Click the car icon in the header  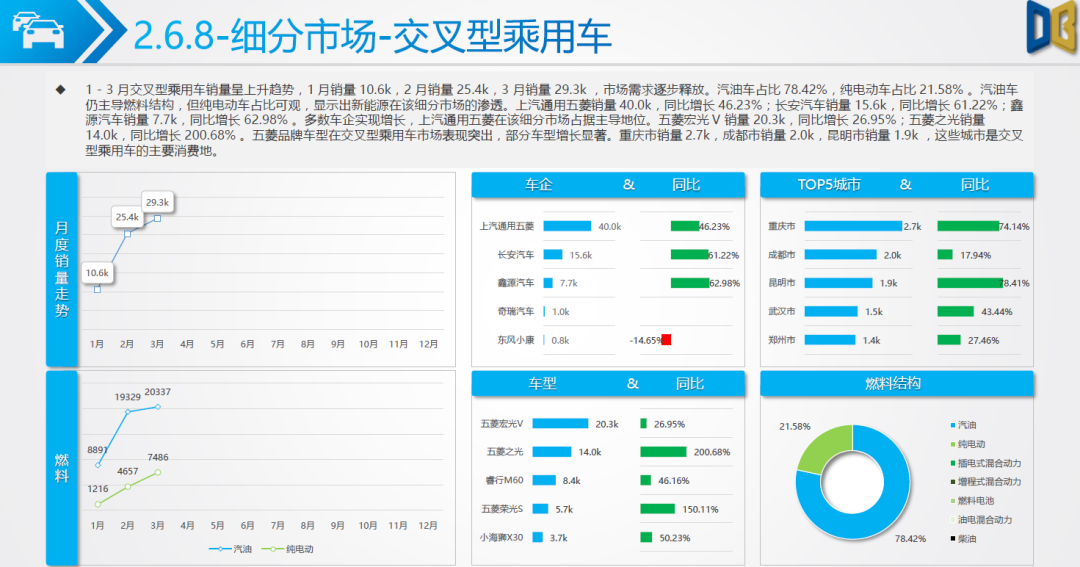pos(39,30)
